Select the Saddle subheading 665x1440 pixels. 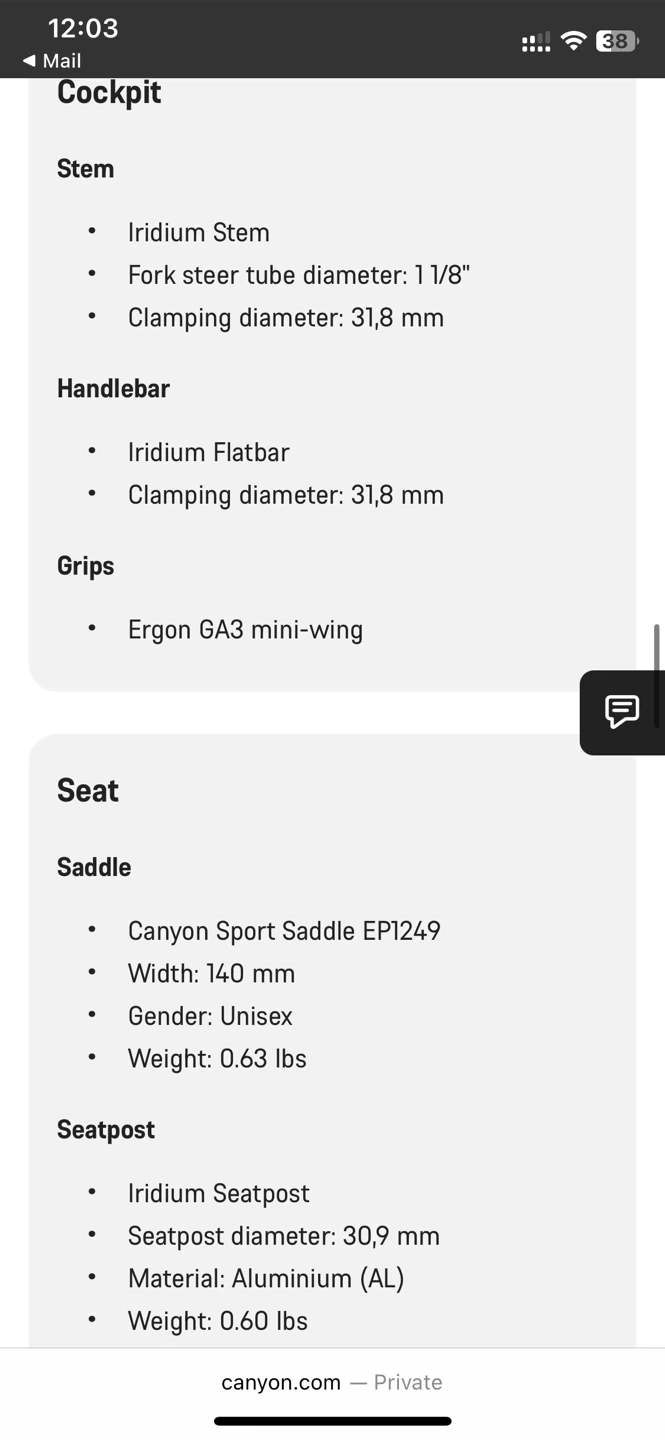pyautogui.click(x=94, y=867)
